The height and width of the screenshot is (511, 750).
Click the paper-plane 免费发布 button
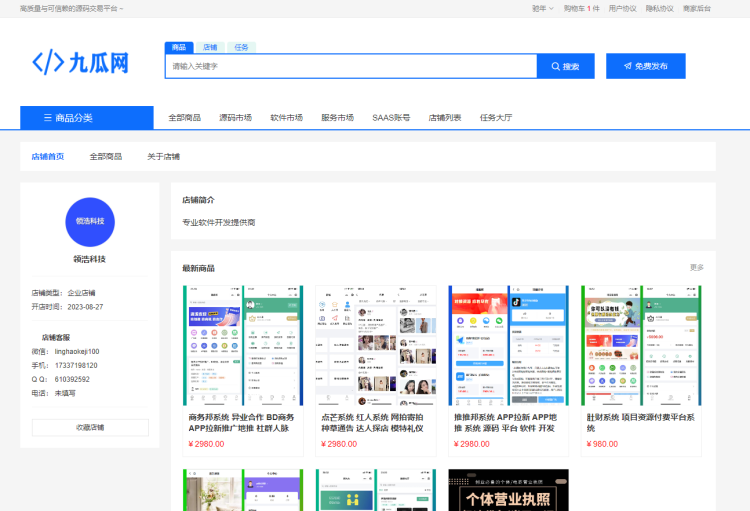[x=645, y=66]
